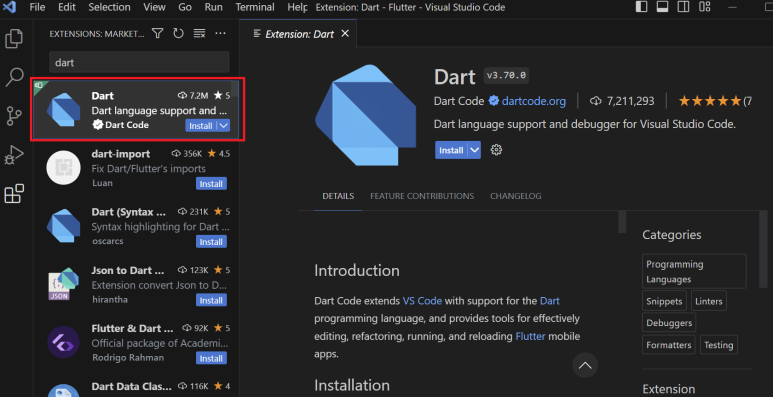Open Install dropdown arrow in details page
This screenshot has width=773, height=397.
pos(474,150)
